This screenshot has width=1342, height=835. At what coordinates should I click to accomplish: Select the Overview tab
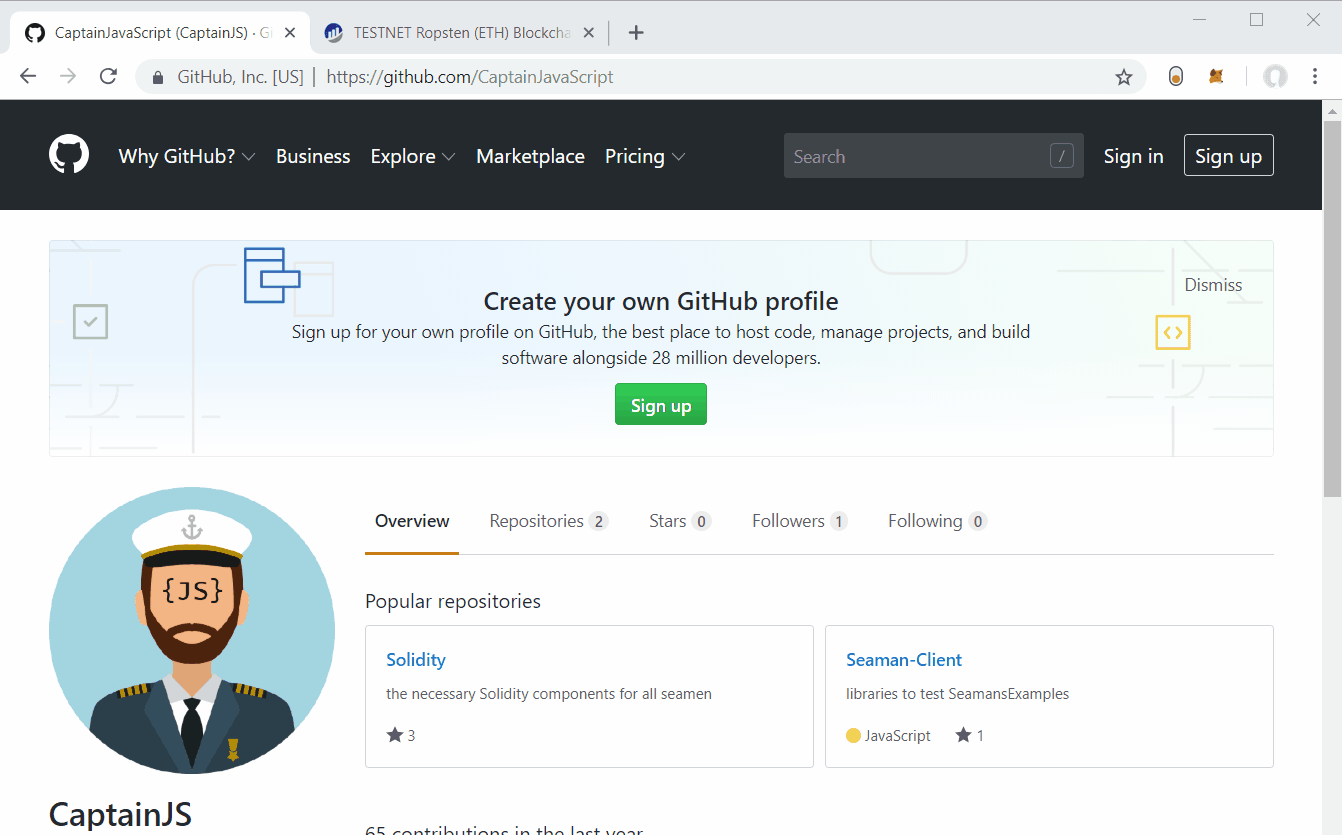412,521
